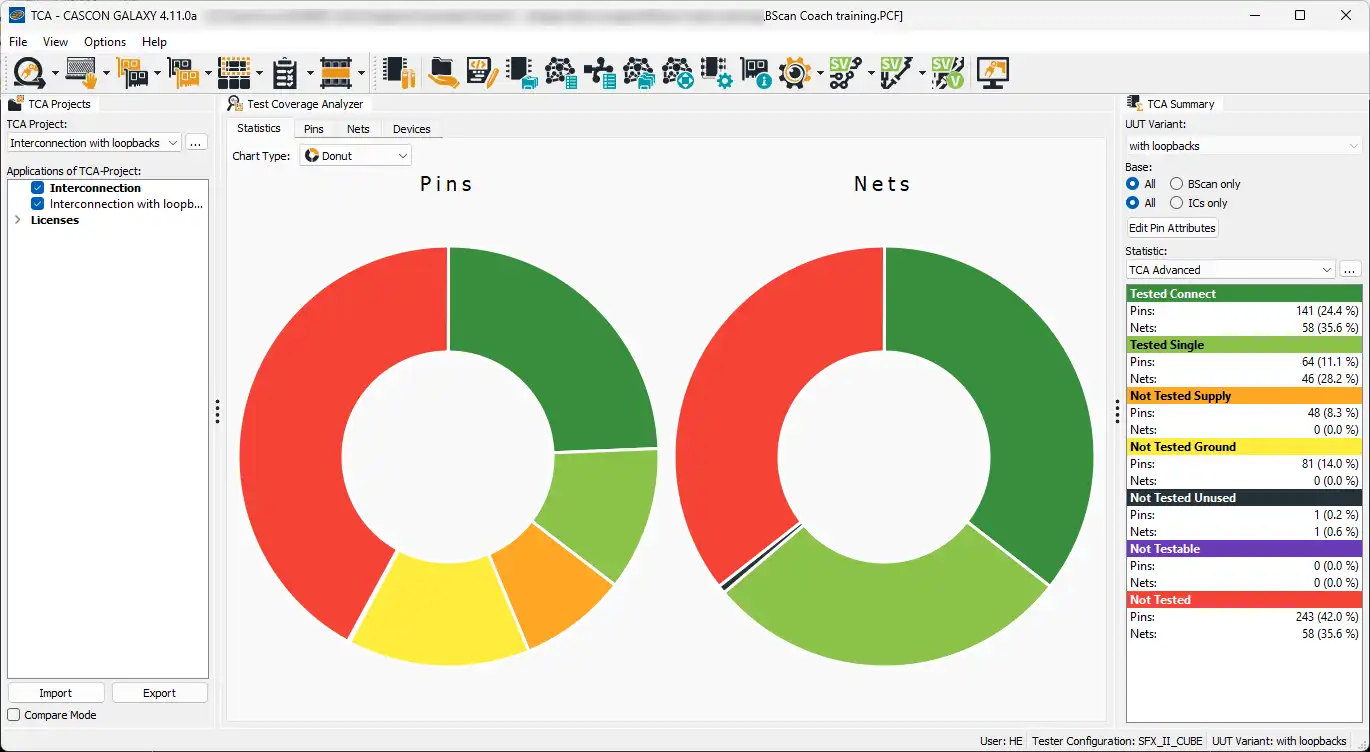
Task: Click the TCA Summary panel icon
Action: pyautogui.click(x=1135, y=104)
